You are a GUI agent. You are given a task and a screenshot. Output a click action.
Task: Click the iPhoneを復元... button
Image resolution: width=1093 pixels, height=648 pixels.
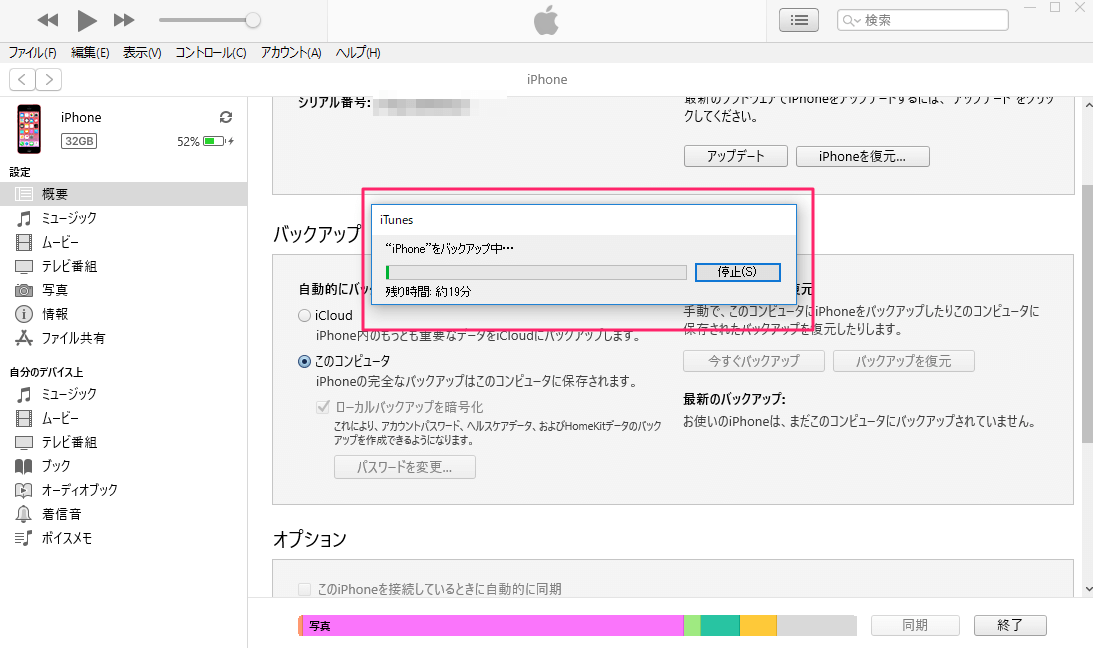(x=862, y=156)
